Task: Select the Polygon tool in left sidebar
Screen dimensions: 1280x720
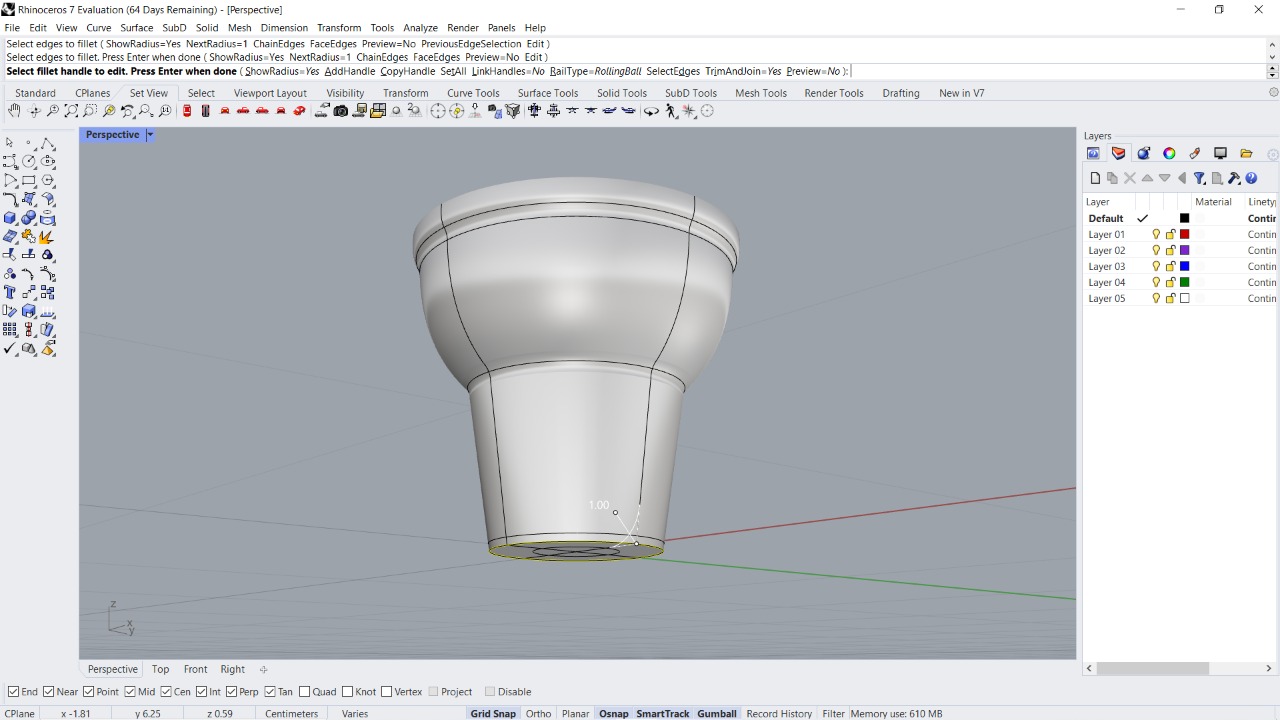Action: click(x=47, y=181)
